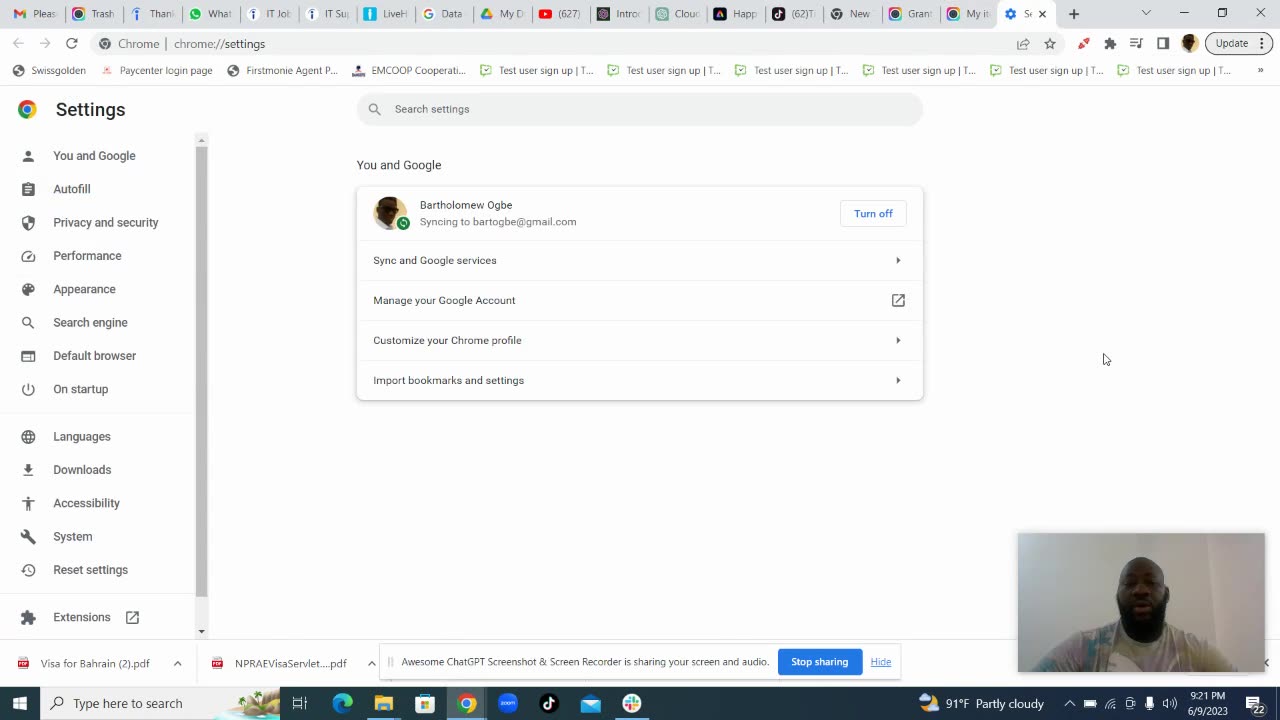
Task: Open the Swissgolden bookmark
Action: point(49,71)
